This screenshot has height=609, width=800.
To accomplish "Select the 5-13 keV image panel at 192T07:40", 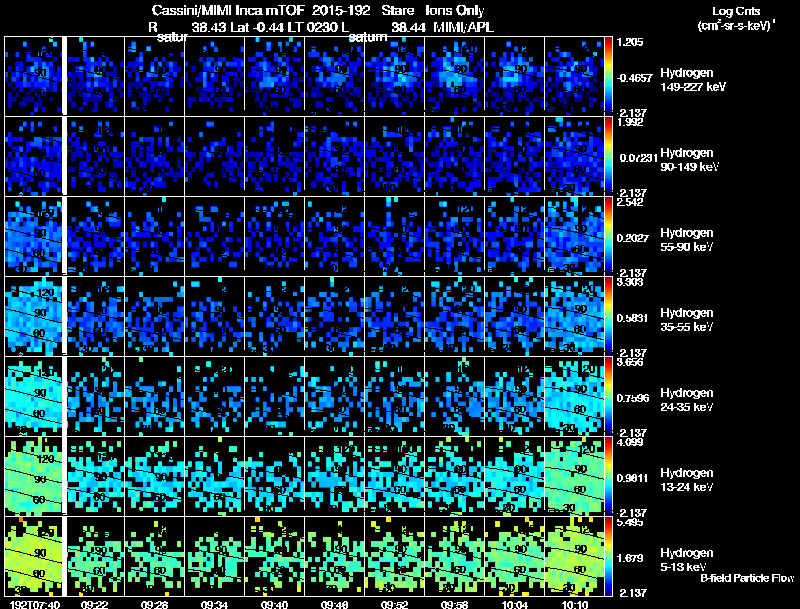I will (33, 556).
